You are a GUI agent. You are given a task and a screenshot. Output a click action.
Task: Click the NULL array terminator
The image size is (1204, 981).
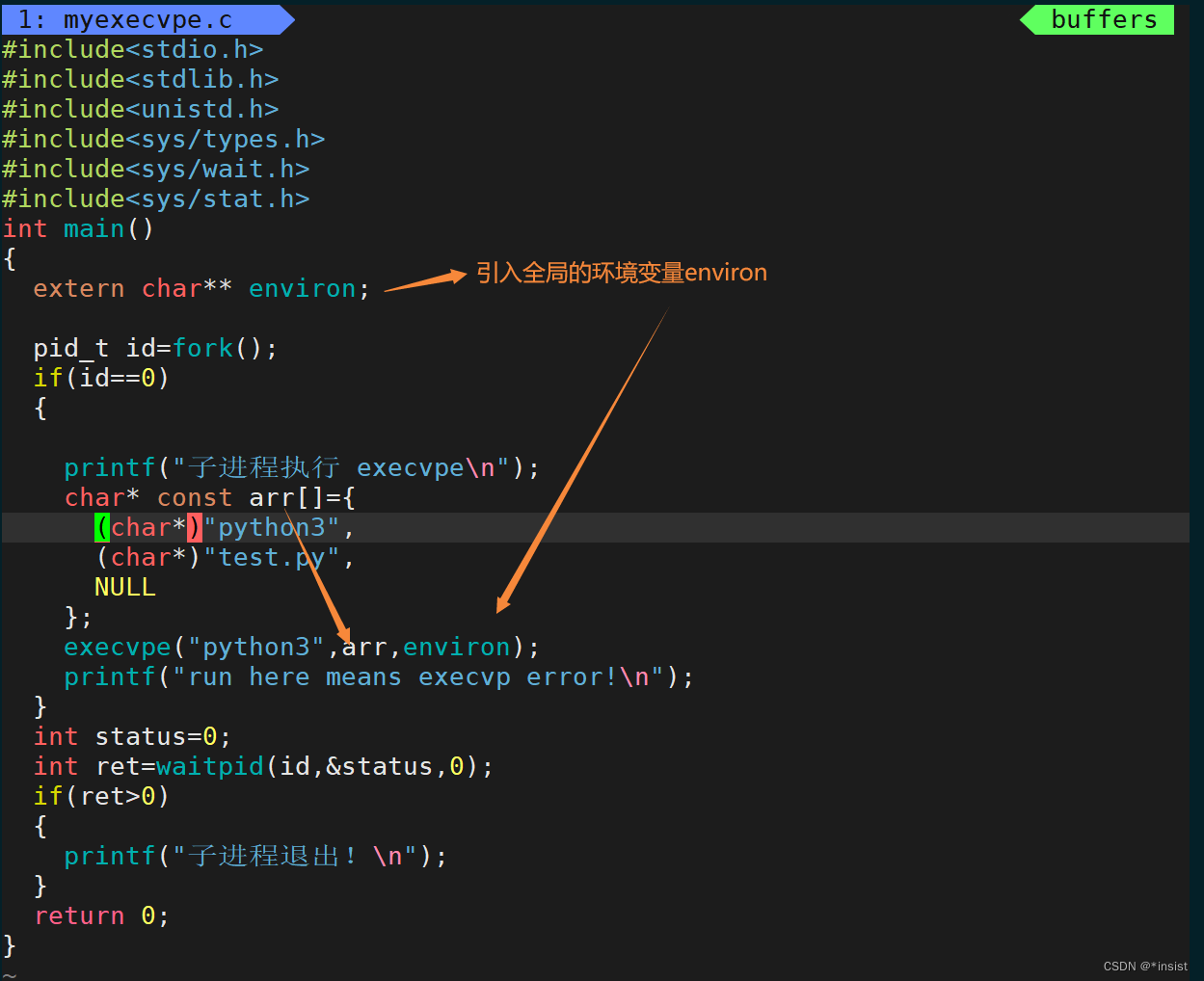(125, 587)
